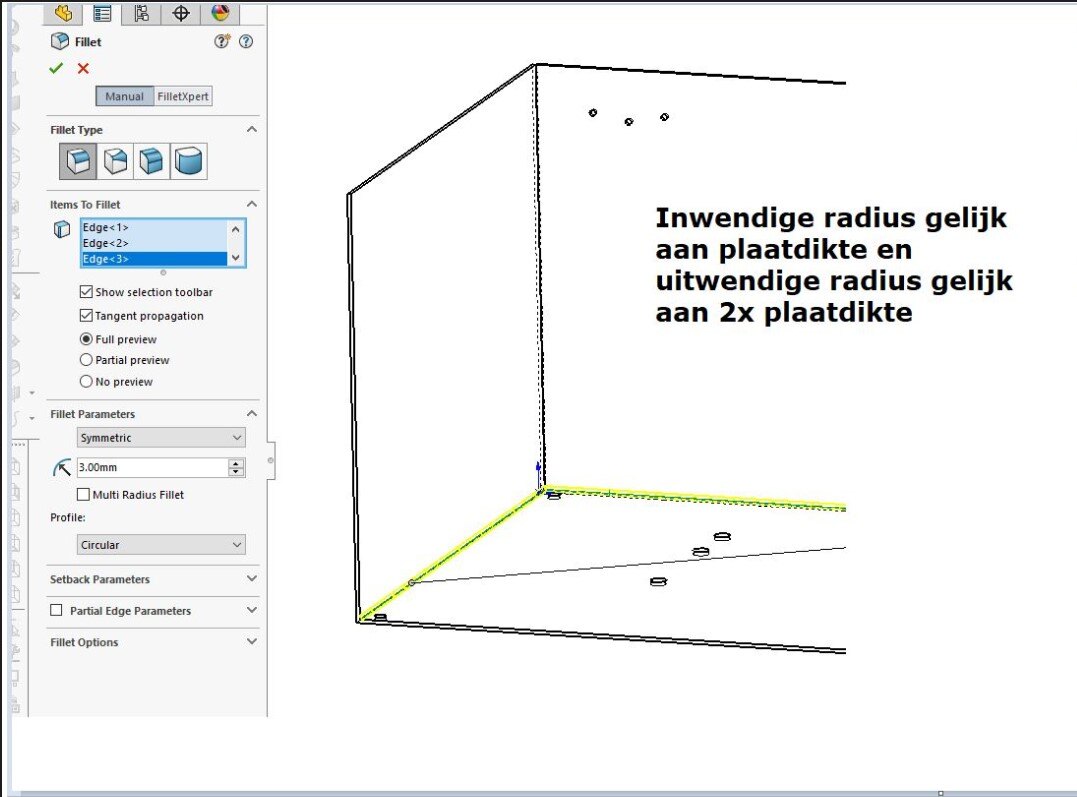Screen dimensions: 1077x797
Task: Select the Partial preview radio option
Action: coord(86,360)
